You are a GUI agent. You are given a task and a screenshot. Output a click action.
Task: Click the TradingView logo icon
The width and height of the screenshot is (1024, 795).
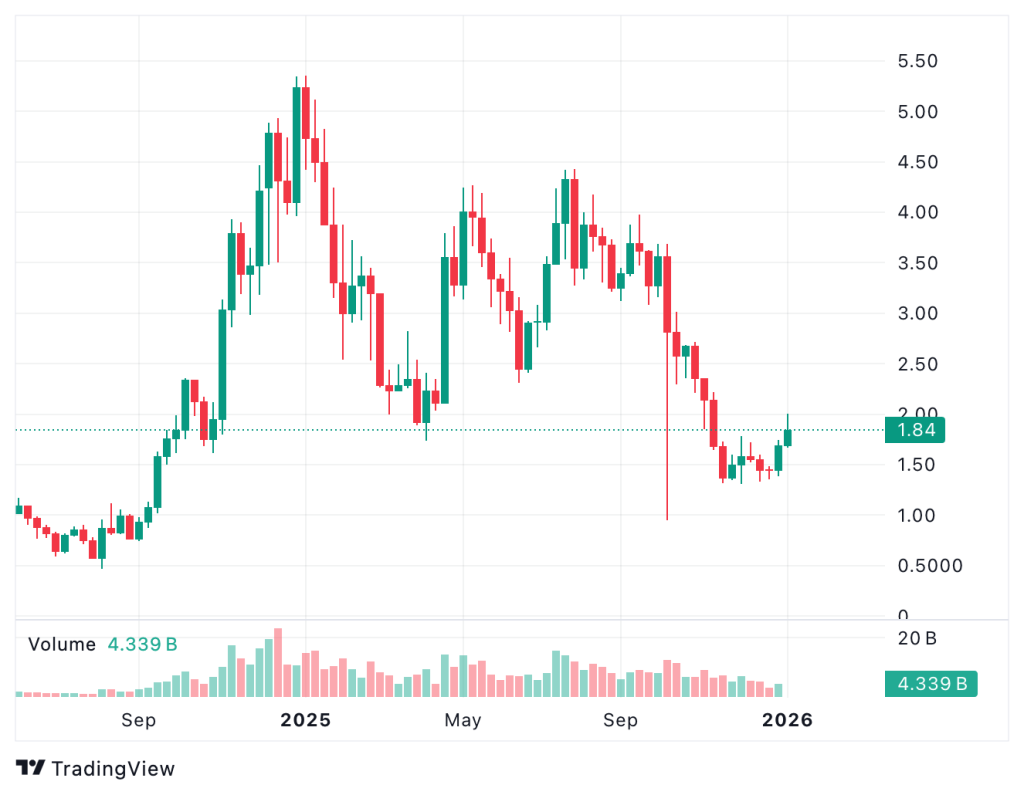[x=30, y=768]
